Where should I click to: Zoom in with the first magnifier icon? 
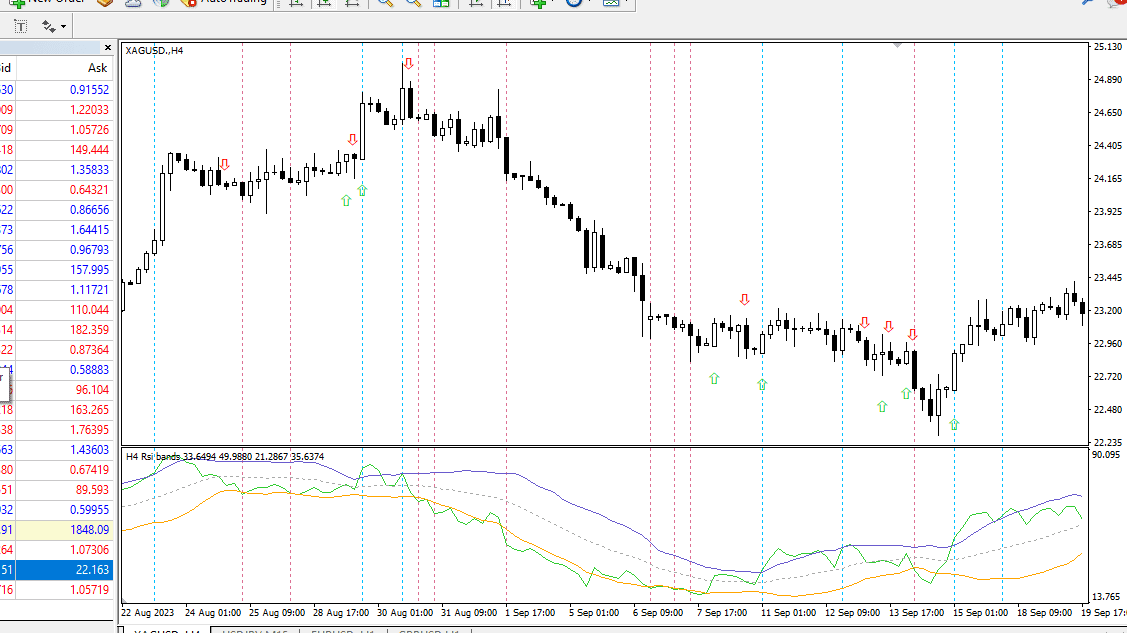(385, 3)
